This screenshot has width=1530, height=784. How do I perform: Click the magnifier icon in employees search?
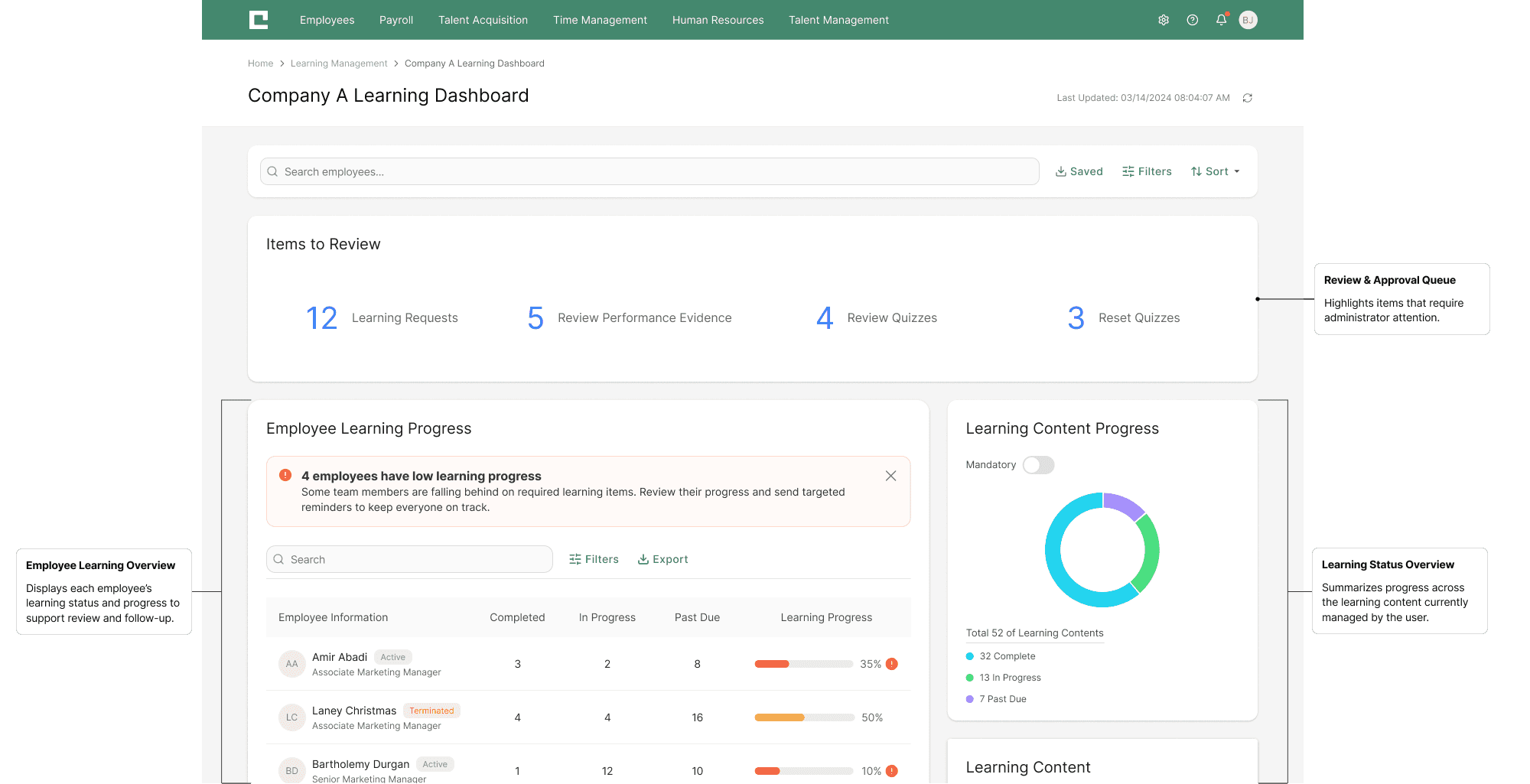pos(272,171)
